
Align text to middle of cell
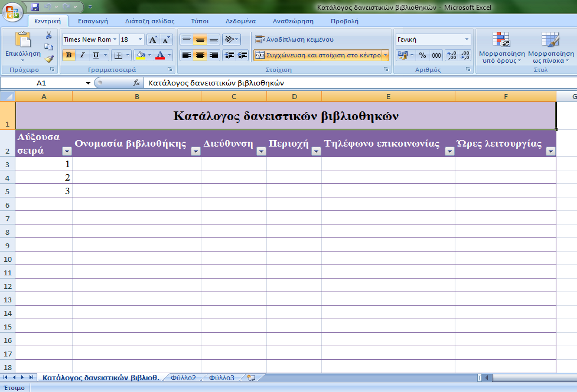(x=200, y=39)
